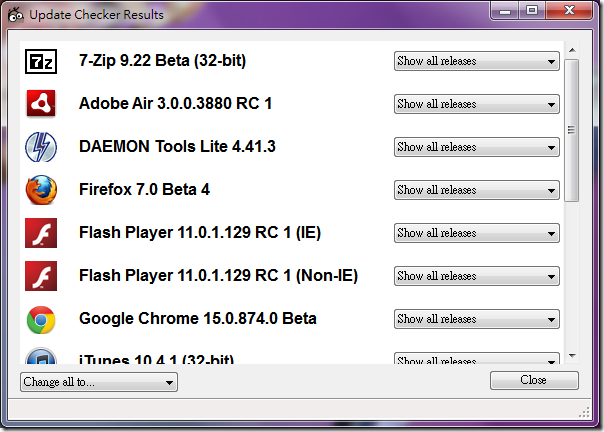Select 'Google Chrome 15.0.874.0 Beta' title
This screenshot has width=604, height=432.
(198, 319)
